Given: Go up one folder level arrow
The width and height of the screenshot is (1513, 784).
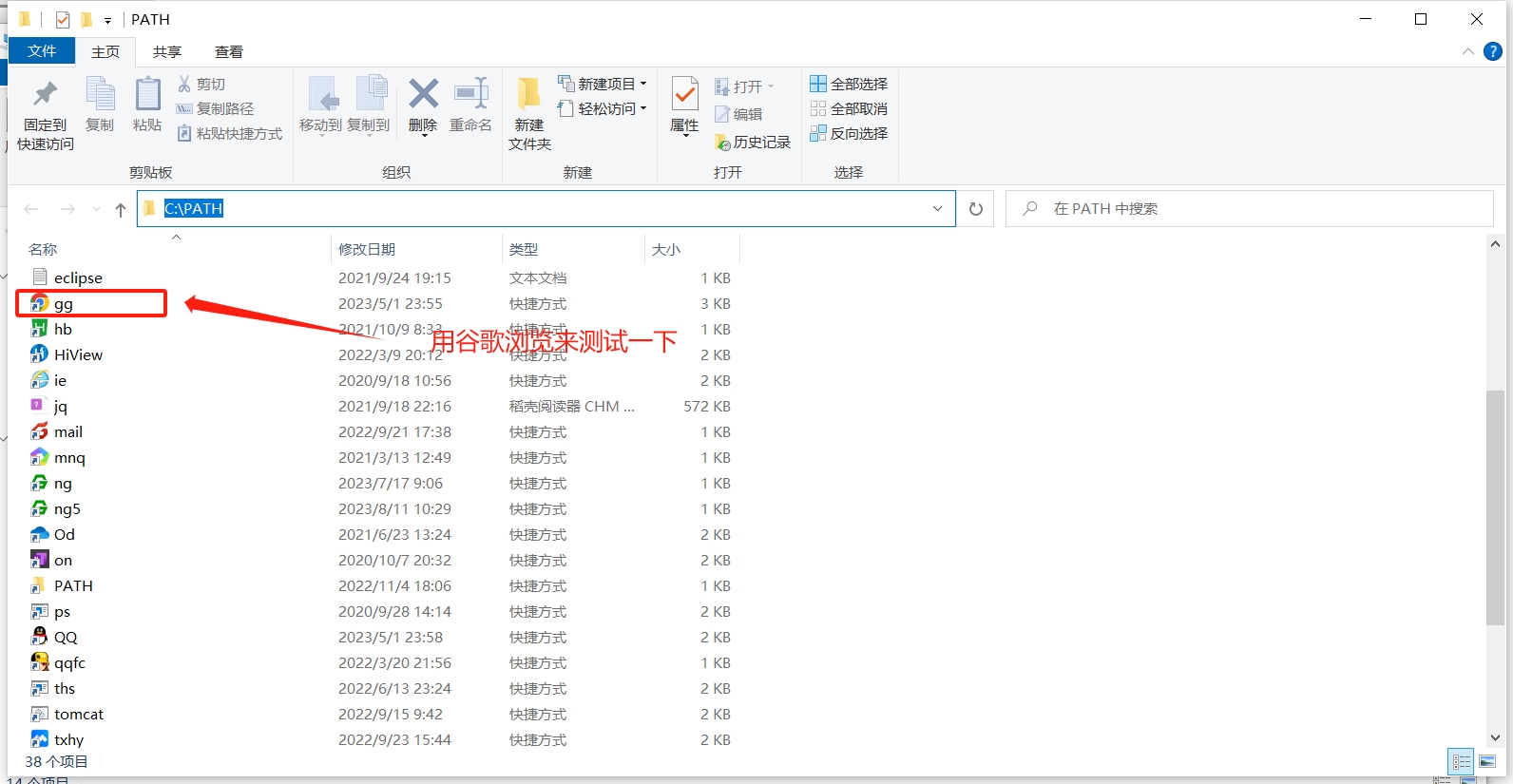Looking at the screenshot, I should click(x=121, y=210).
